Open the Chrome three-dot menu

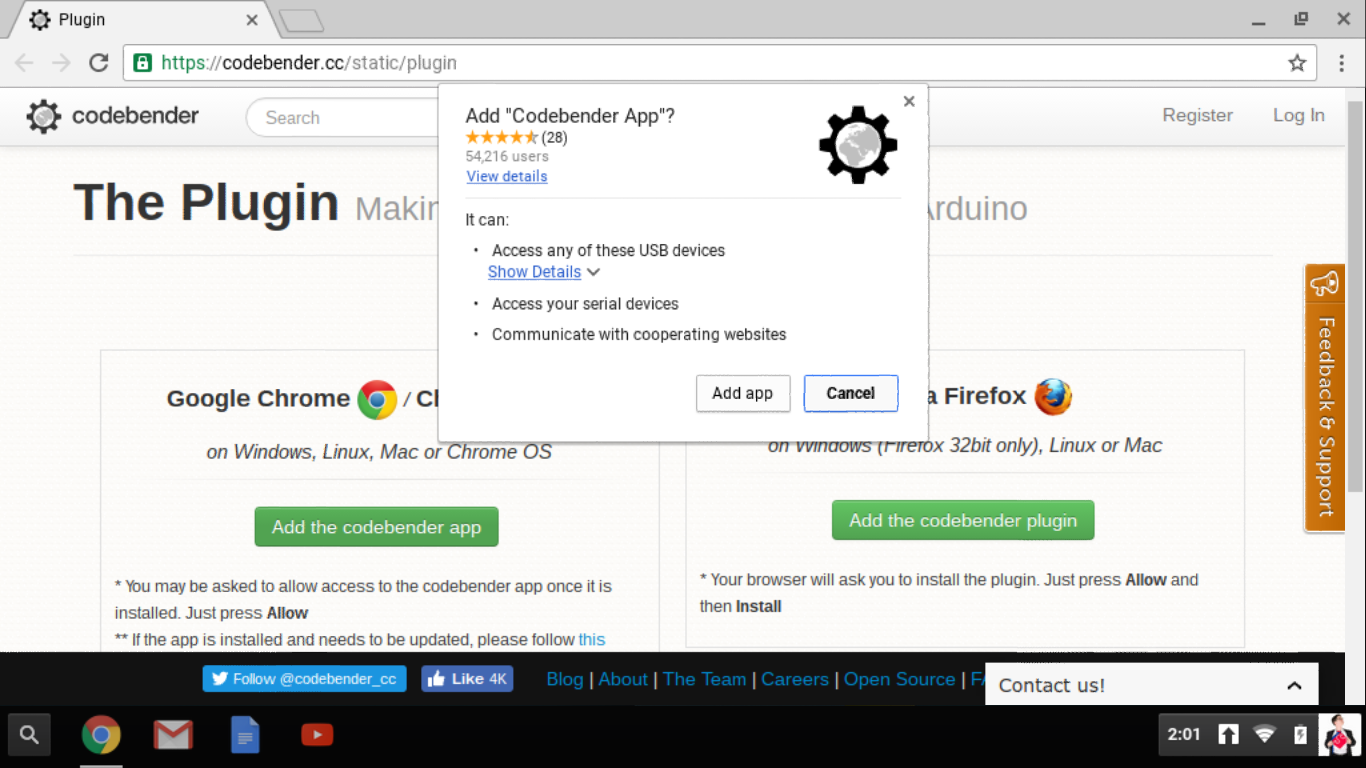pyautogui.click(x=1342, y=63)
